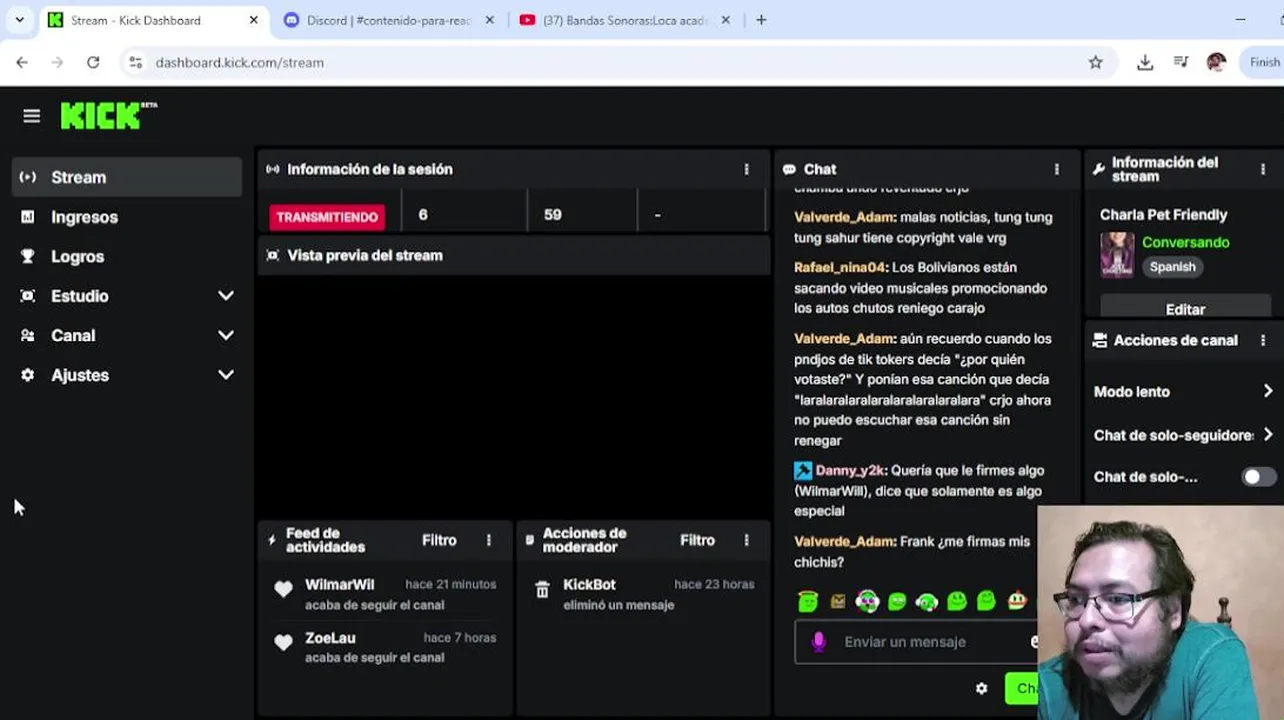The height and width of the screenshot is (720, 1284).
Task: Click the Estudio icon in sidebar
Action: [x=28, y=296]
